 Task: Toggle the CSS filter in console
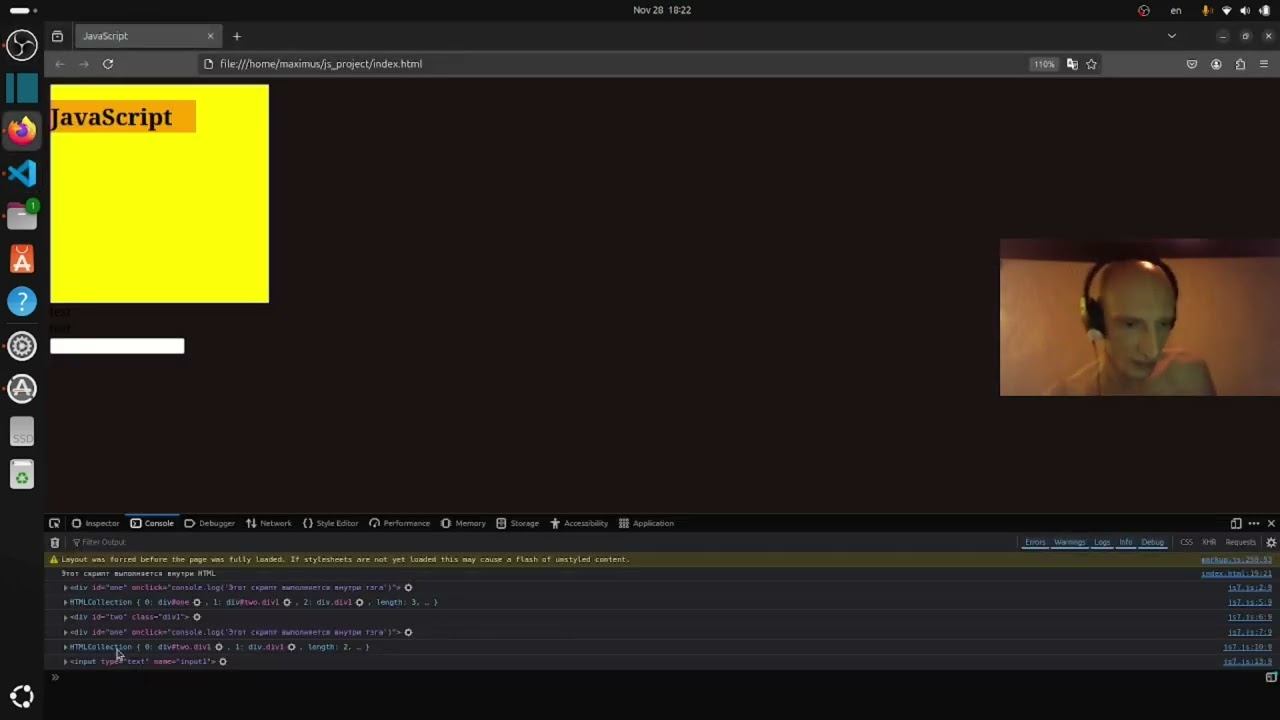coord(1186,542)
